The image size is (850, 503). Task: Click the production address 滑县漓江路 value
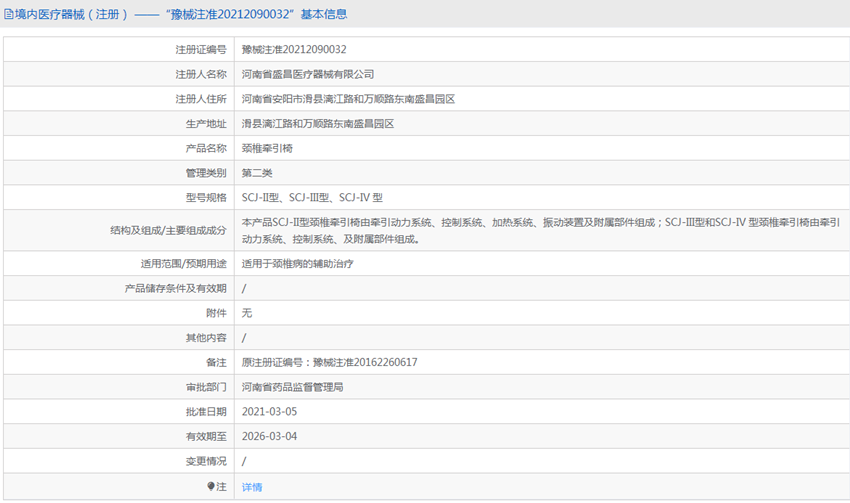(318, 124)
